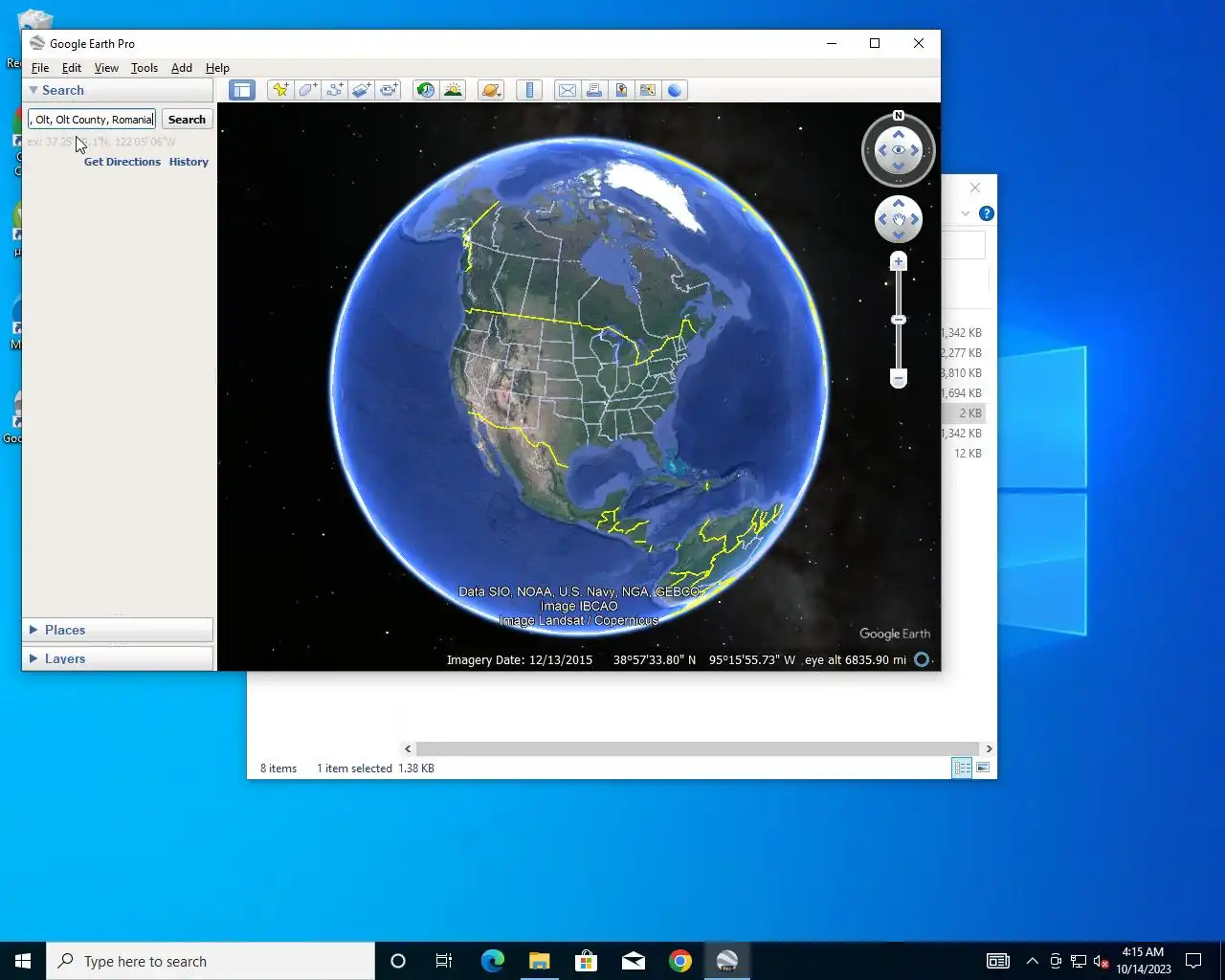
Task: Open Task View on taskbar
Action: [x=444, y=961]
